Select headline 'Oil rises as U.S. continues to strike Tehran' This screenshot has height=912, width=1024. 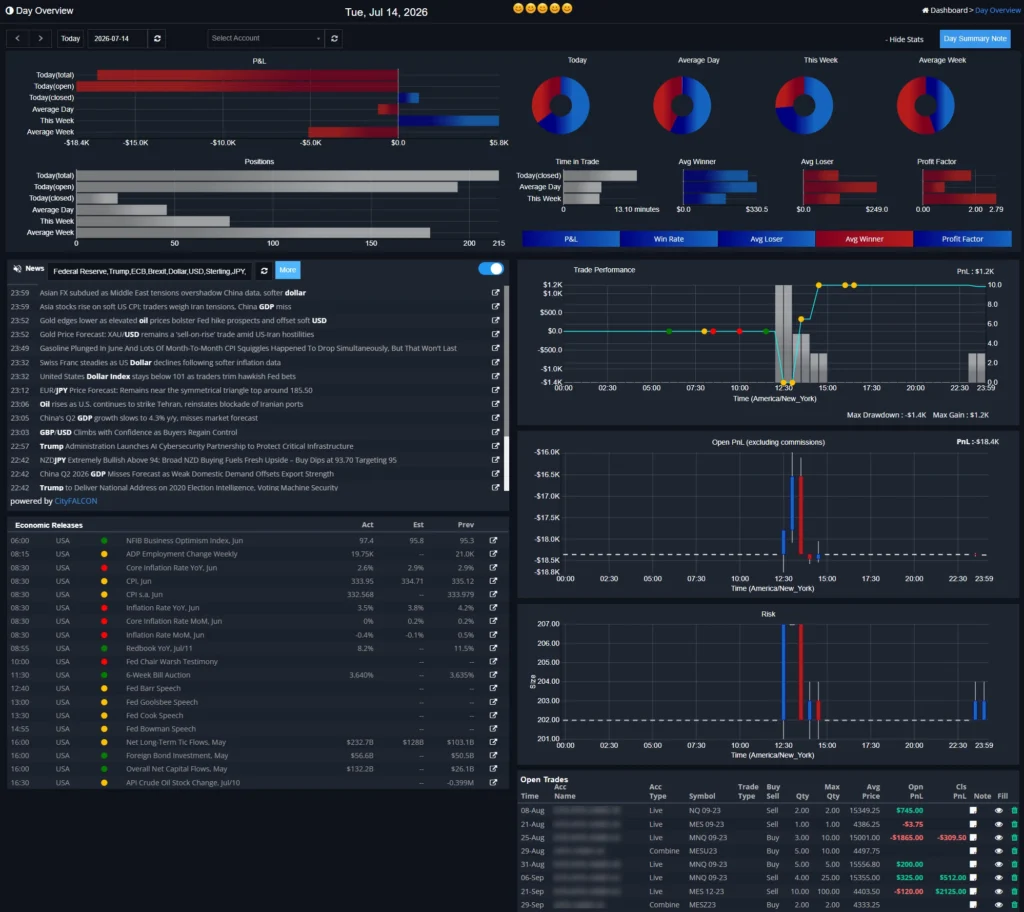[171, 404]
